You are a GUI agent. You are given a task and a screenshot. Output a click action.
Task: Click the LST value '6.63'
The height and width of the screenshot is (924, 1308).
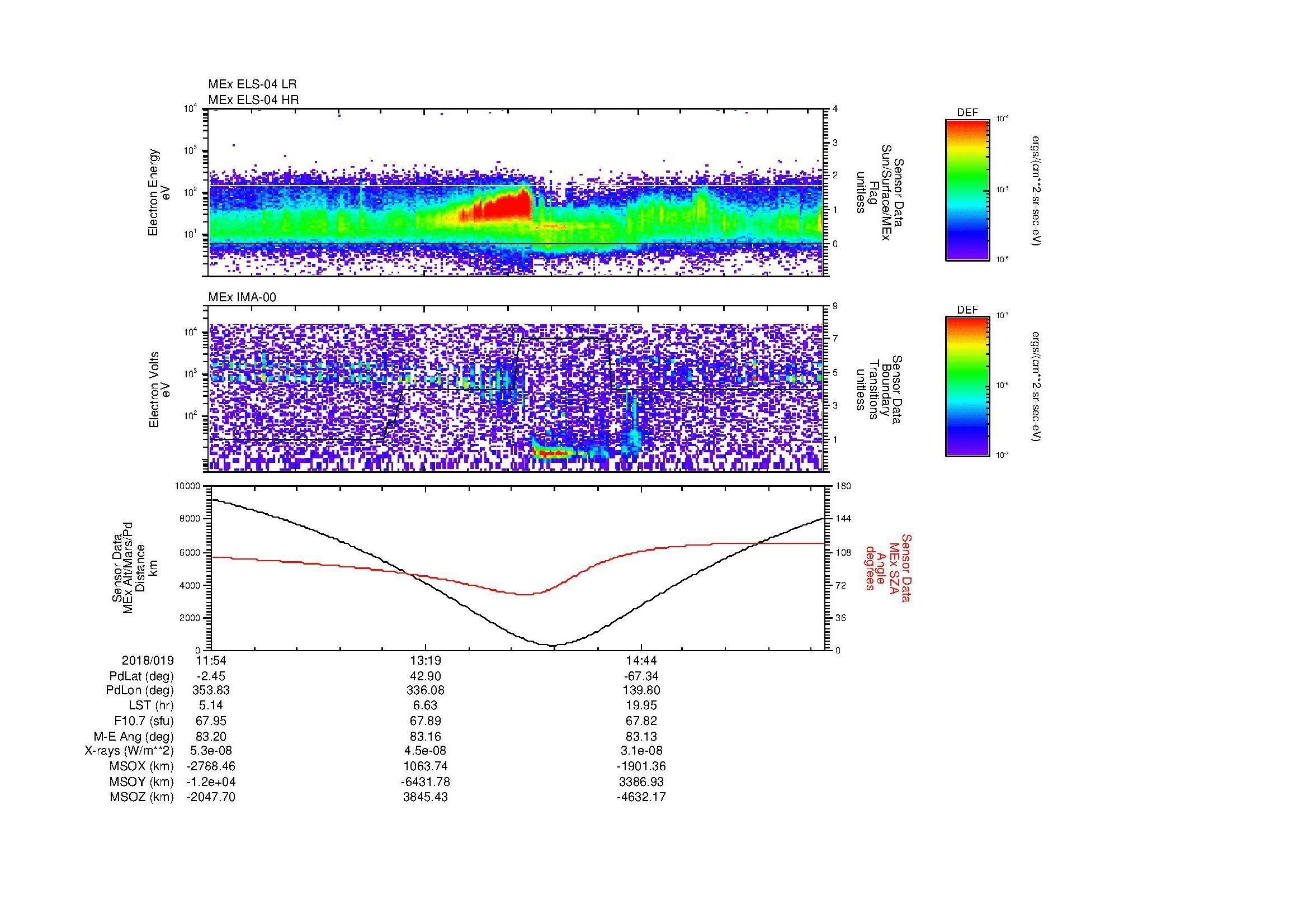(426, 706)
